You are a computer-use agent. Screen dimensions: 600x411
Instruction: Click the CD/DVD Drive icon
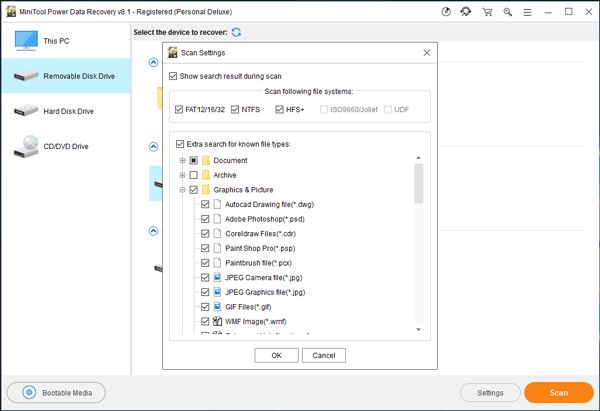point(26,146)
